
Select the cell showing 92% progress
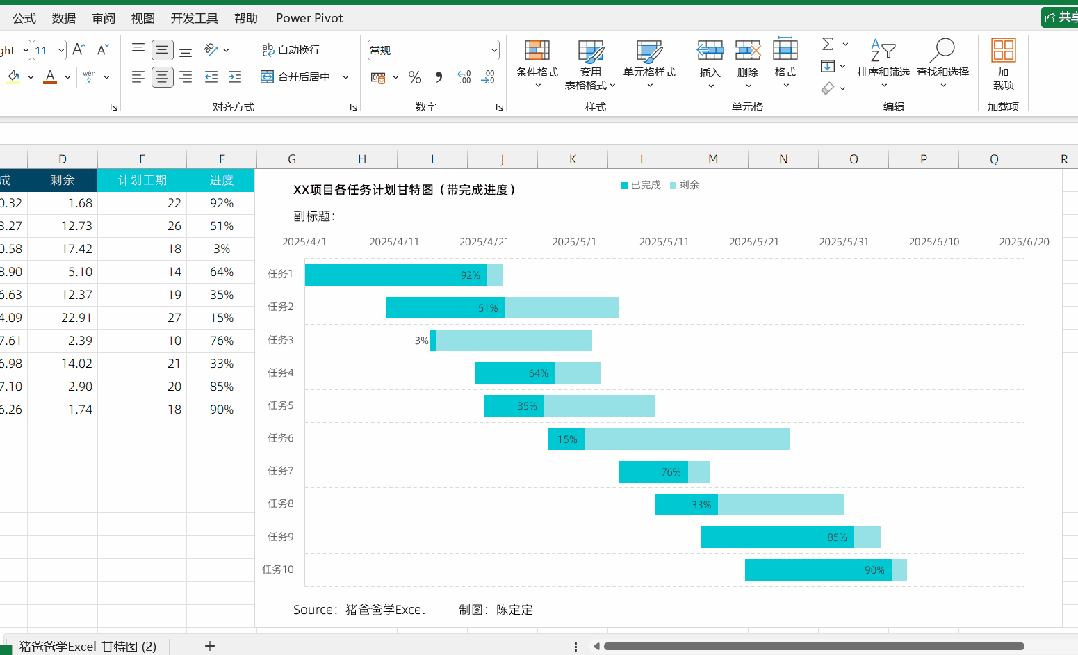pos(221,203)
